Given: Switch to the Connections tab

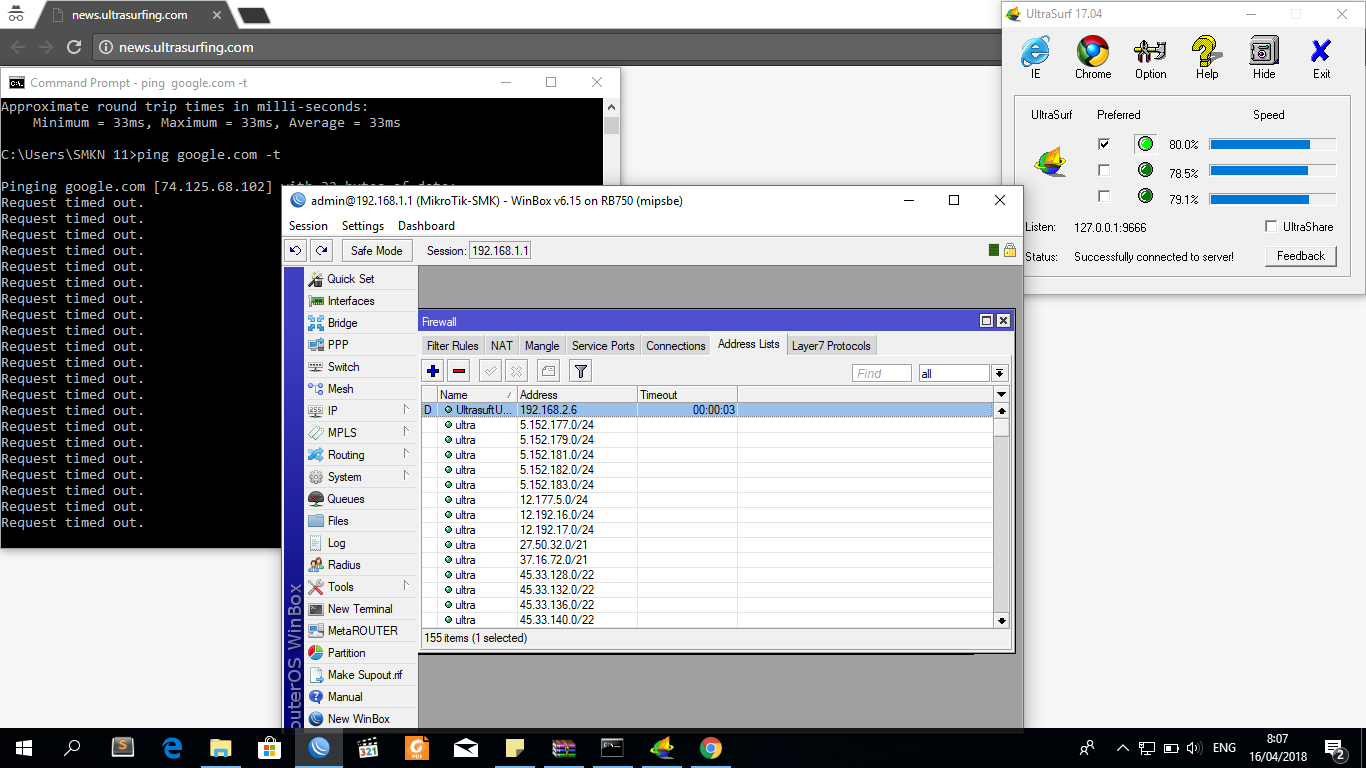Looking at the screenshot, I should [x=676, y=346].
